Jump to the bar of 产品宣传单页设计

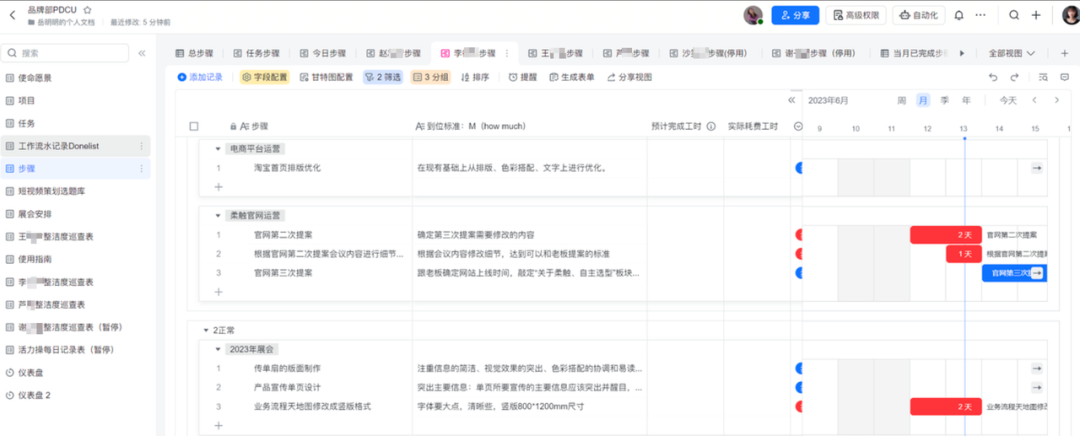click(x=1037, y=387)
